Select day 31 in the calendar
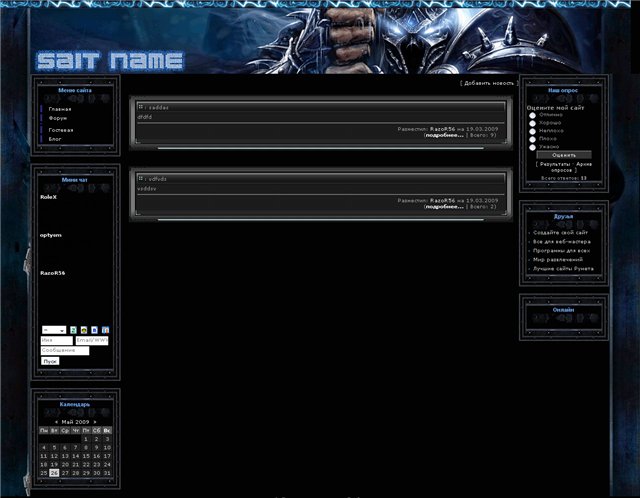 (107, 473)
